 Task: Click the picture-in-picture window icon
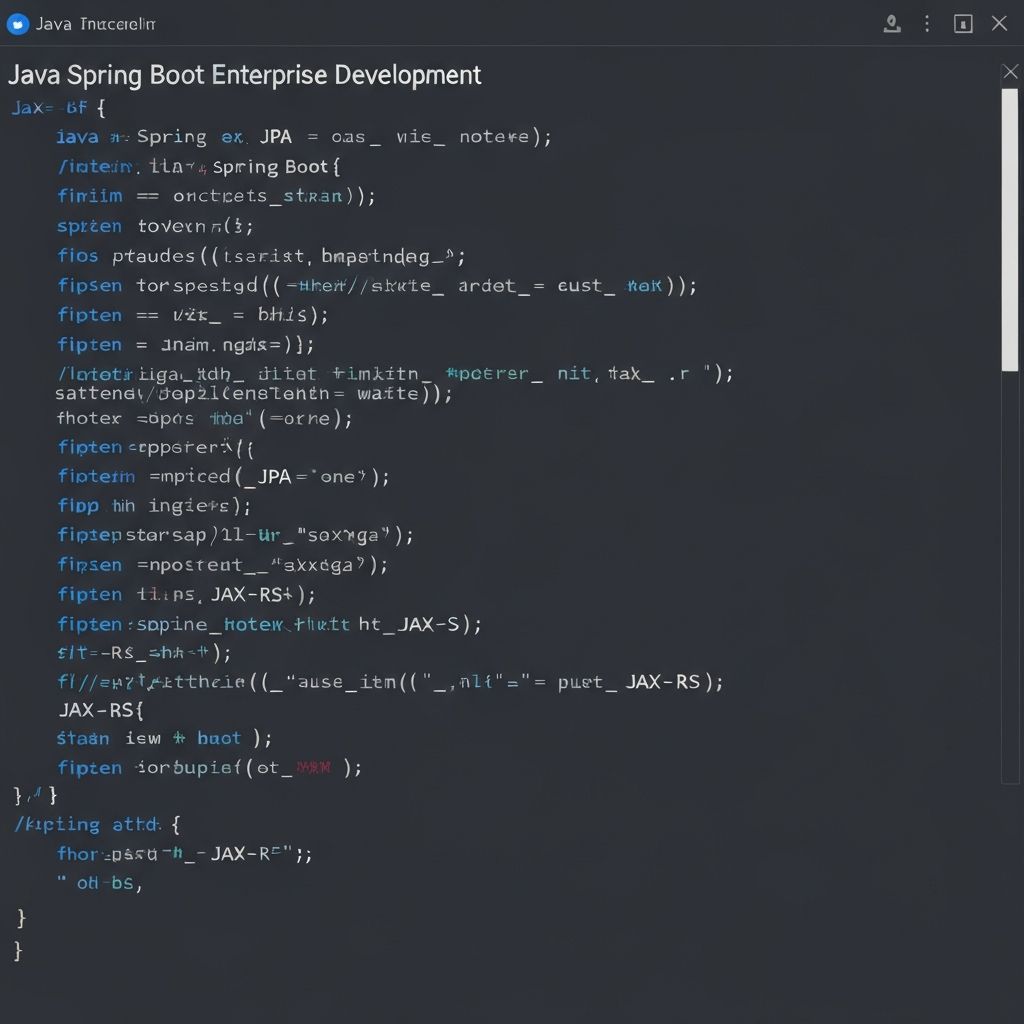(962, 23)
